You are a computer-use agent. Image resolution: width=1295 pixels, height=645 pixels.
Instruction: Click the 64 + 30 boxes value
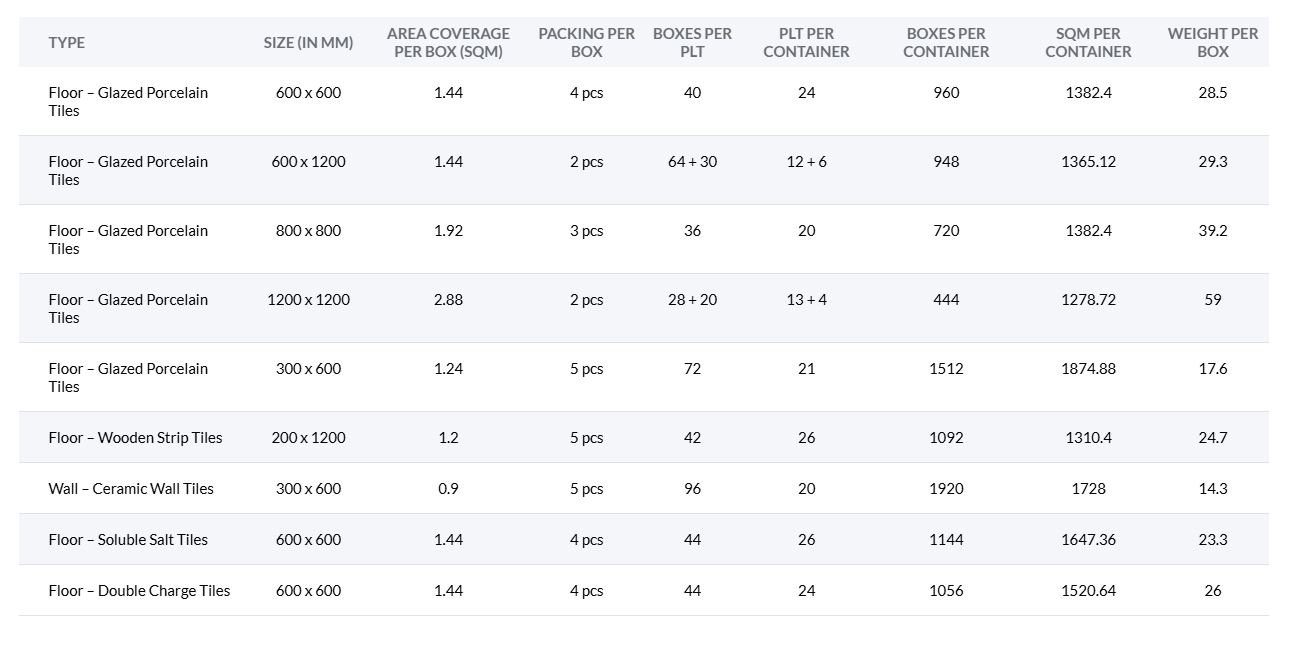(x=692, y=161)
